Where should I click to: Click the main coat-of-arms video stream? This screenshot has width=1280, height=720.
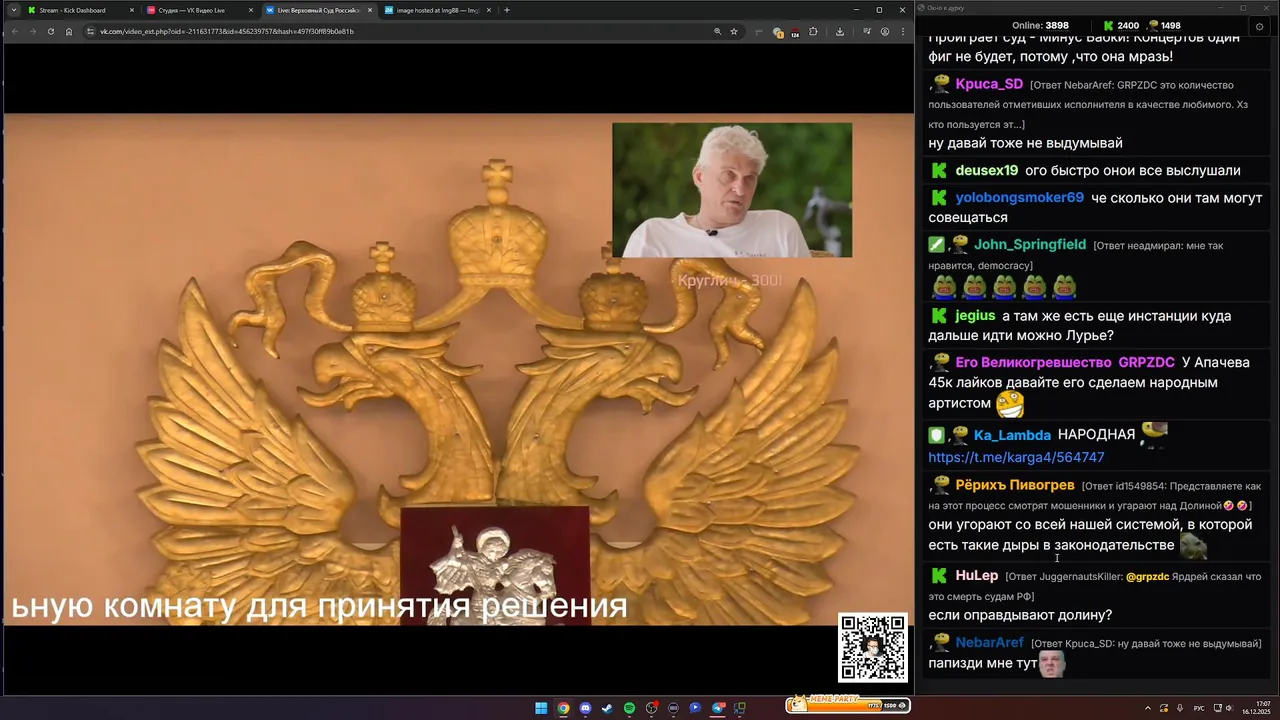pos(459,369)
